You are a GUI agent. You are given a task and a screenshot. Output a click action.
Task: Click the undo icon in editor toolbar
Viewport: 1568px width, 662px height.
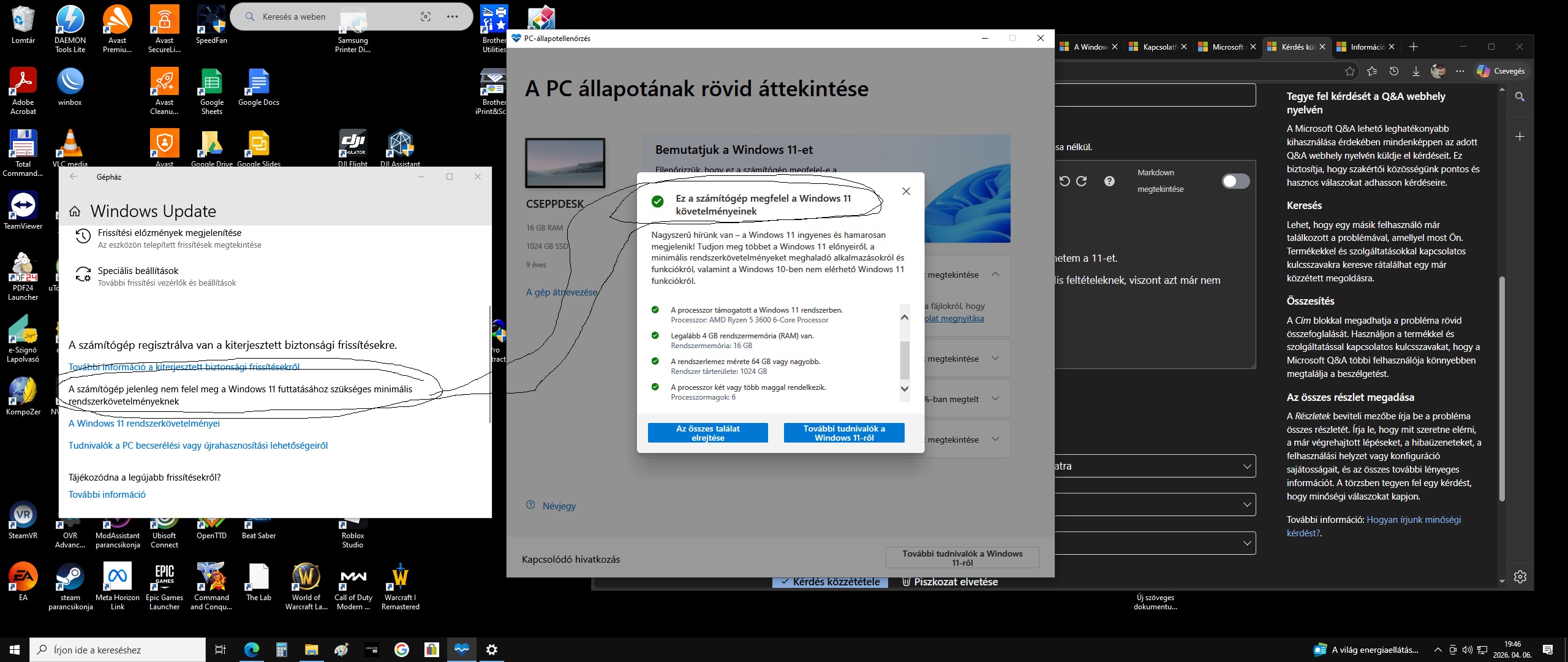coord(1065,181)
